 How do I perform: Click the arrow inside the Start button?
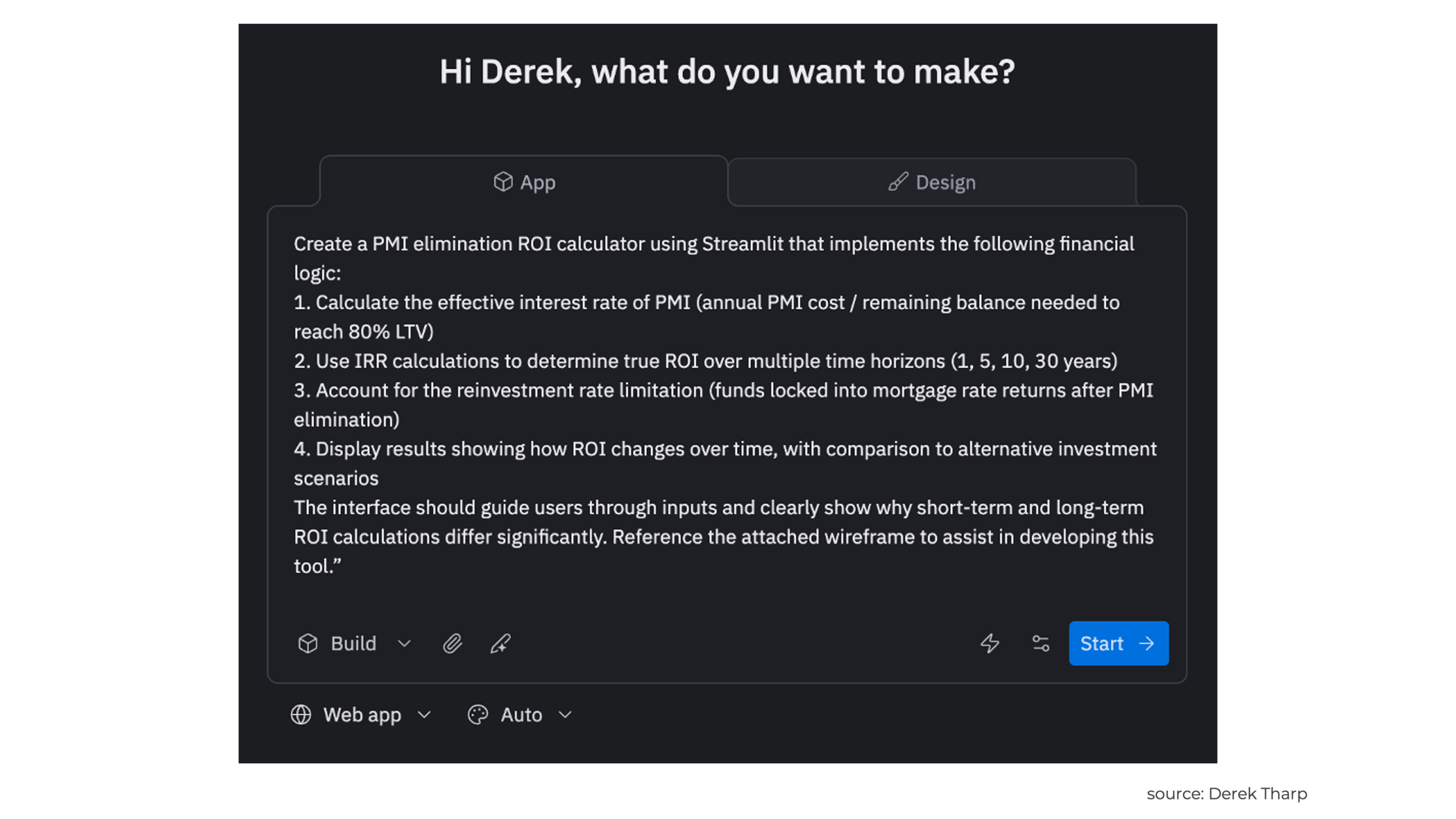1147,643
